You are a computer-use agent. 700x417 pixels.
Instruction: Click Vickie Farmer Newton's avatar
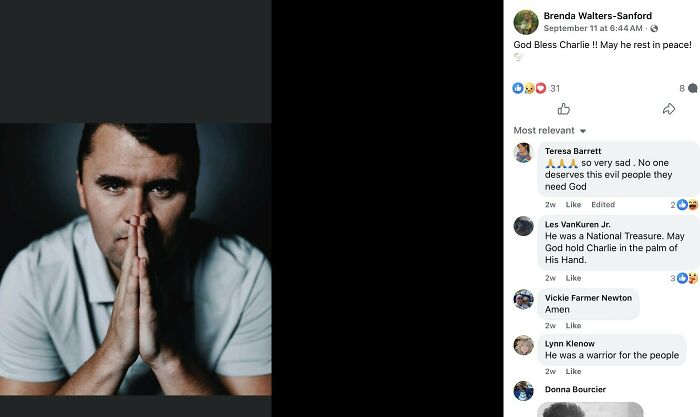523,299
